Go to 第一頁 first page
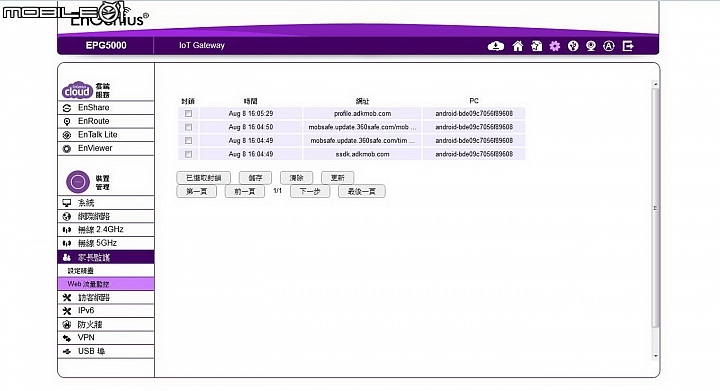The image size is (720, 391). tap(197, 191)
